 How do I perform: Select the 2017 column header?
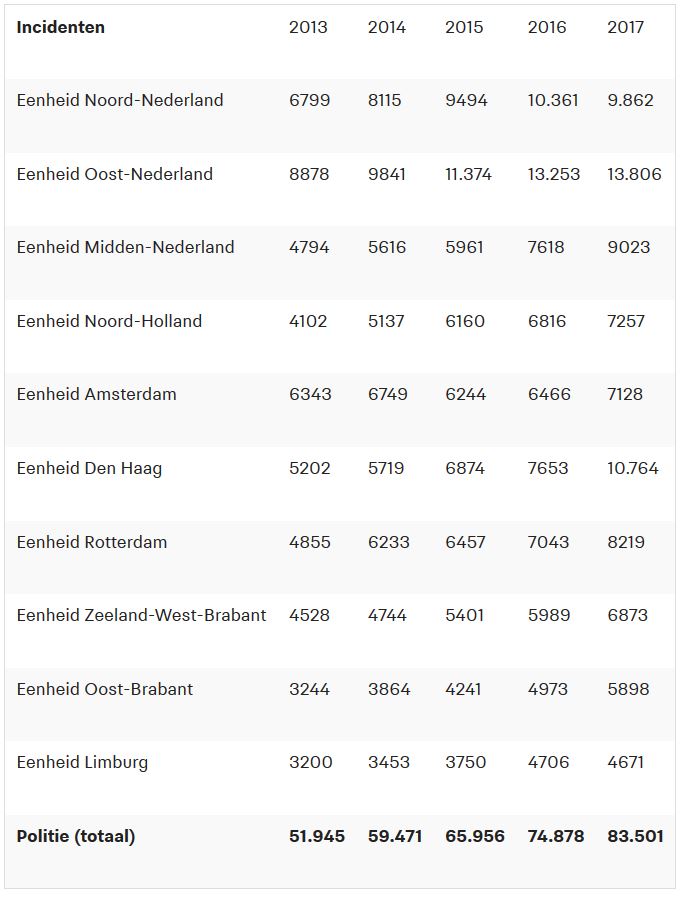pos(625,27)
